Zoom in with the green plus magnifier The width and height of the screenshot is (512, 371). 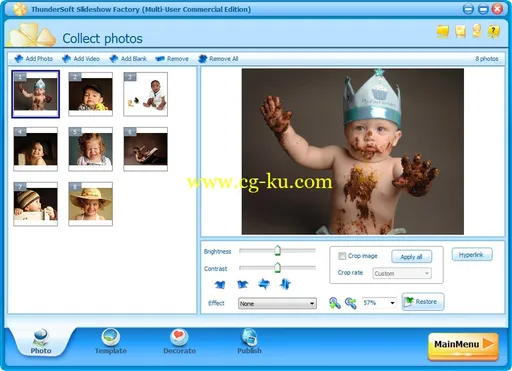pyautogui.click(x=334, y=303)
